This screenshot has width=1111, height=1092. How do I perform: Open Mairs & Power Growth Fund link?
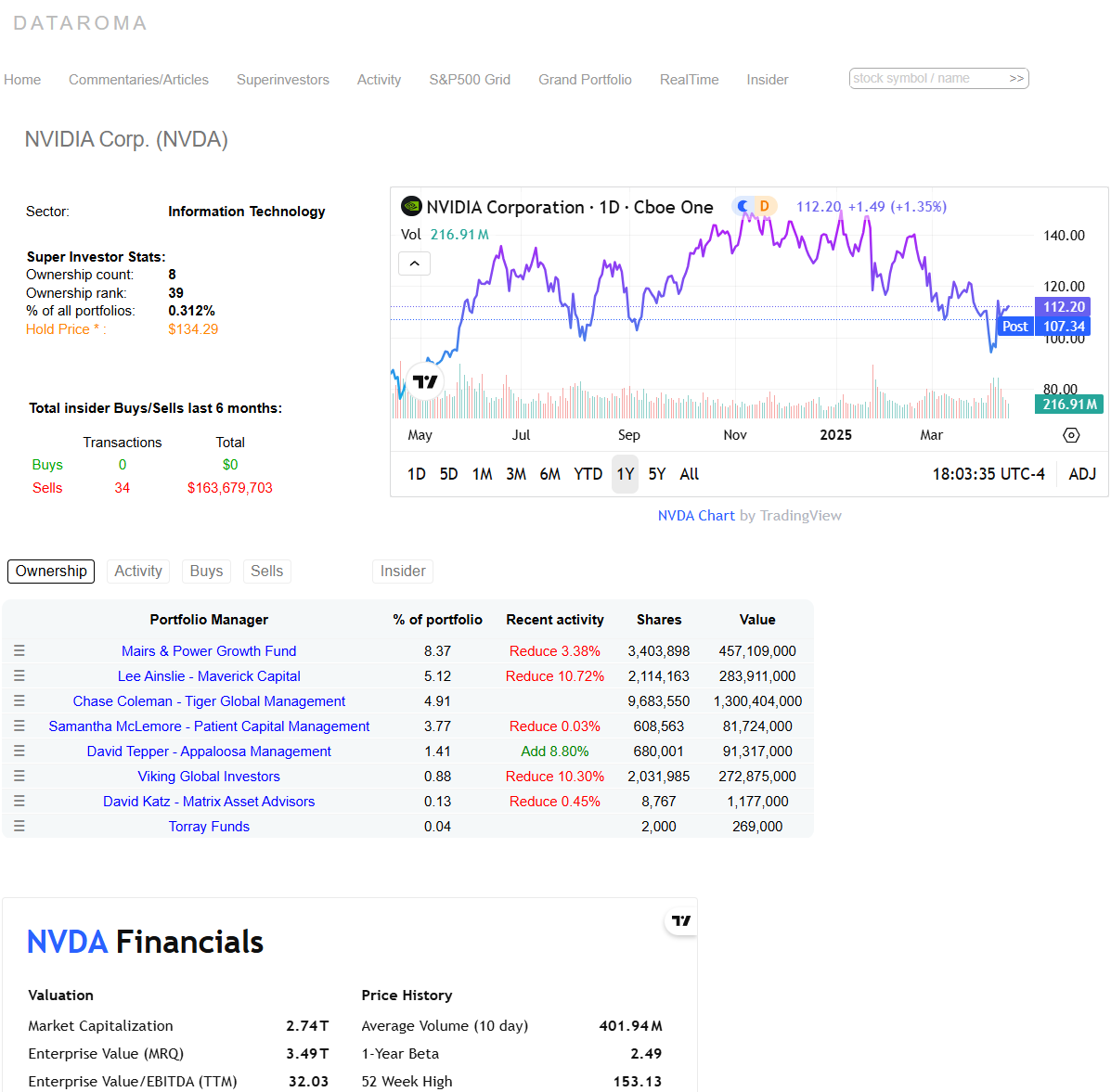pyautogui.click(x=209, y=650)
